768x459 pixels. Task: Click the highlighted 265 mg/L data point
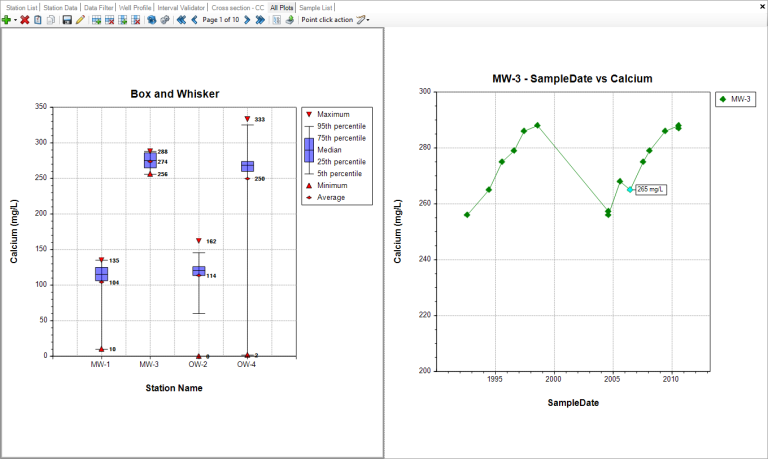[x=630, y=189]
